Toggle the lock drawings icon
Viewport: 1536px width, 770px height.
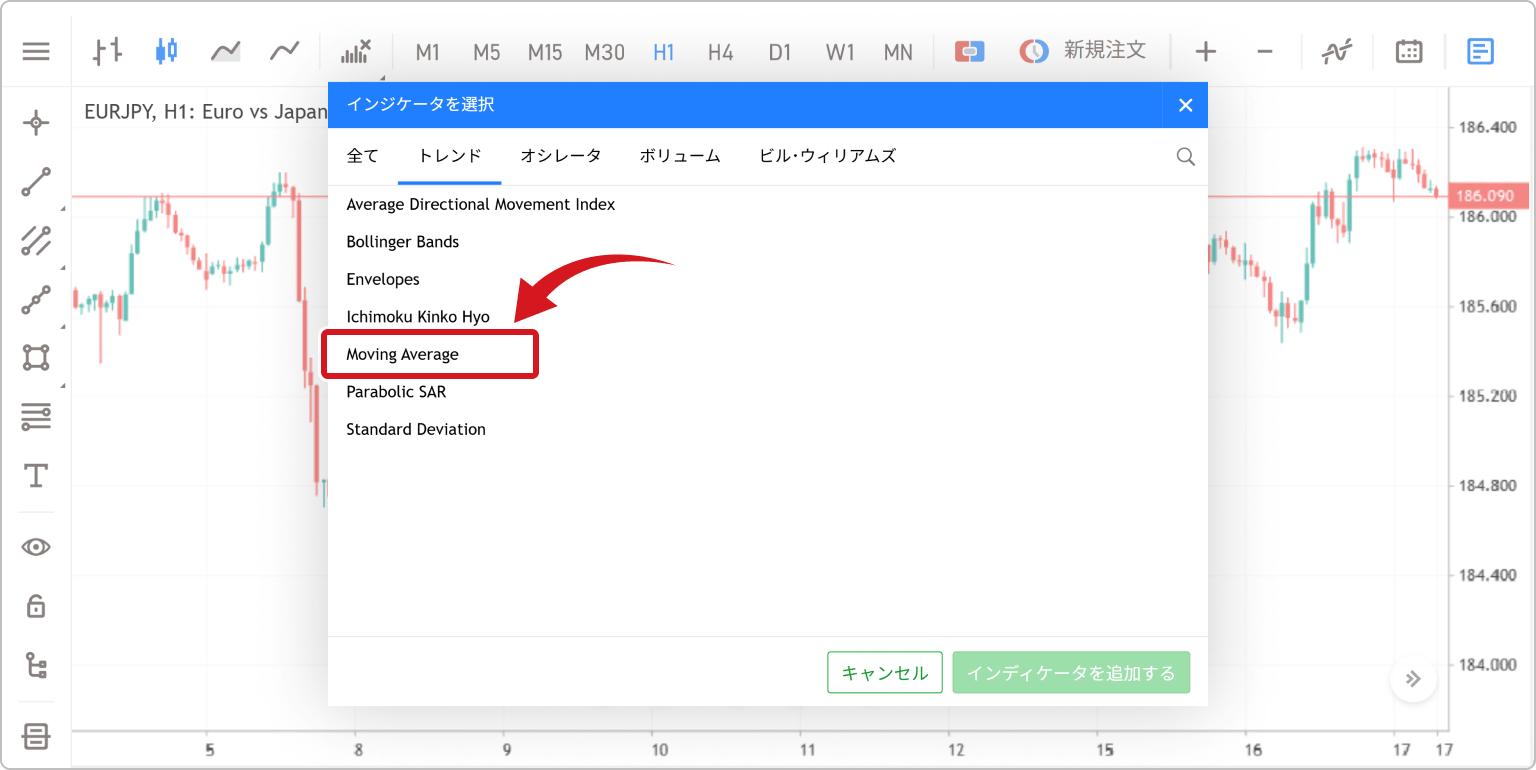[36, 606]
